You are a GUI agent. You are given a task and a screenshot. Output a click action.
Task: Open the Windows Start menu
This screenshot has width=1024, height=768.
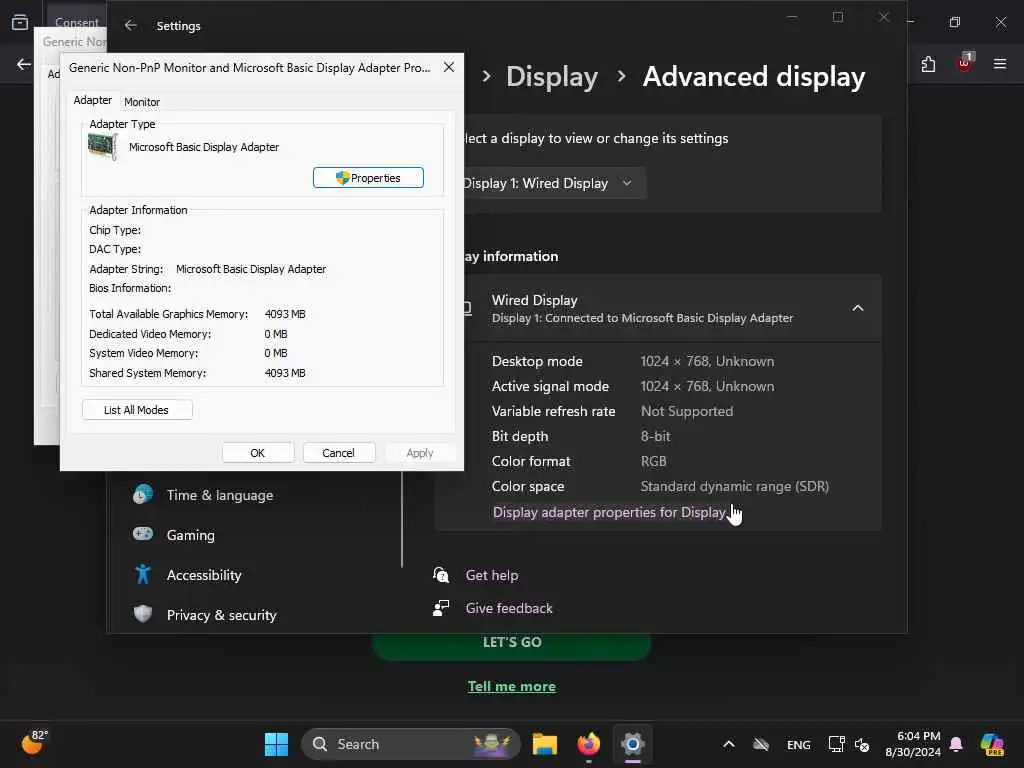pos(276,744)
